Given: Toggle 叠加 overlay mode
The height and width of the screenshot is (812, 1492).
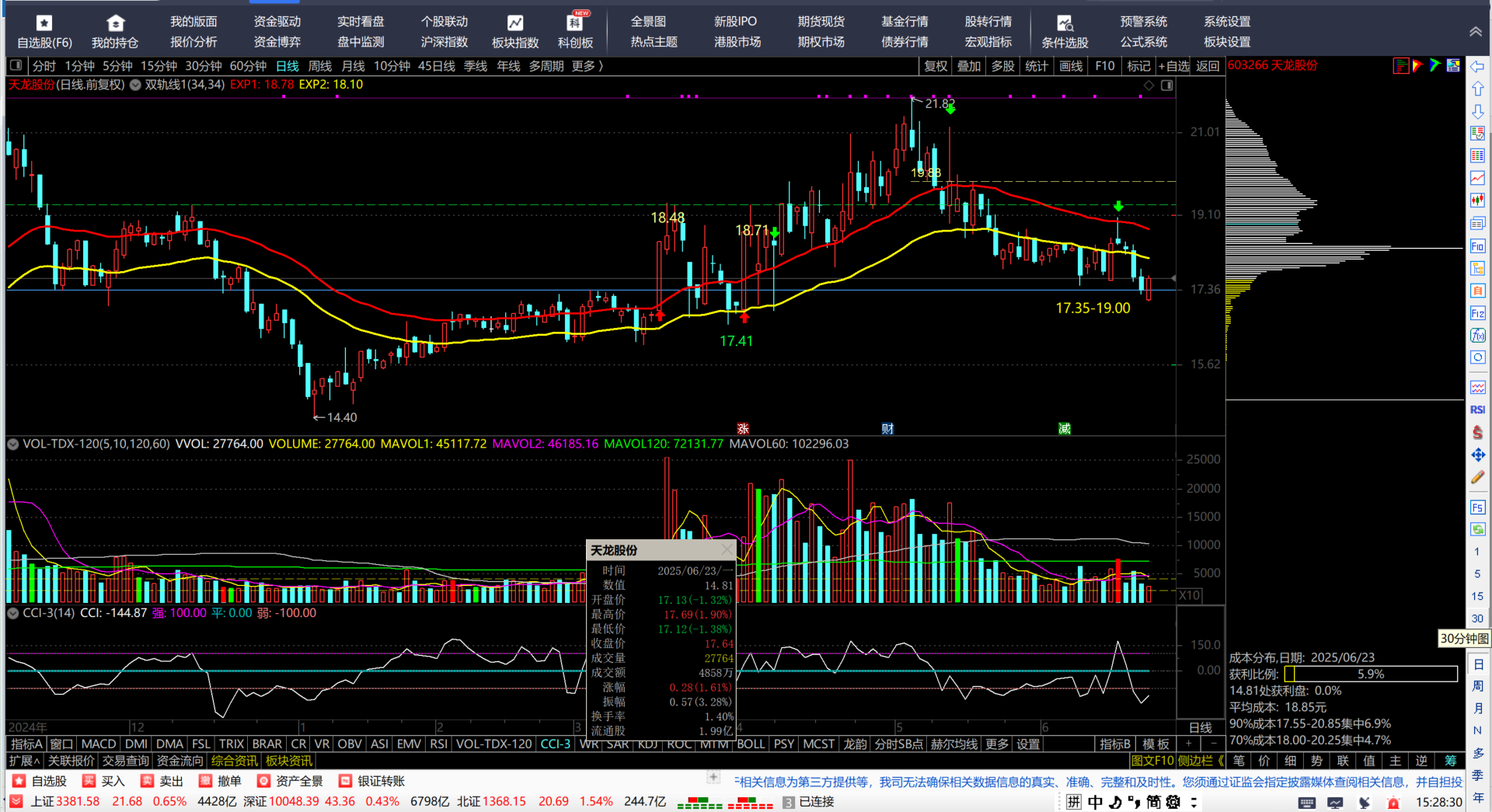Looking at the screenshot, I should click(x=969, y=66).
